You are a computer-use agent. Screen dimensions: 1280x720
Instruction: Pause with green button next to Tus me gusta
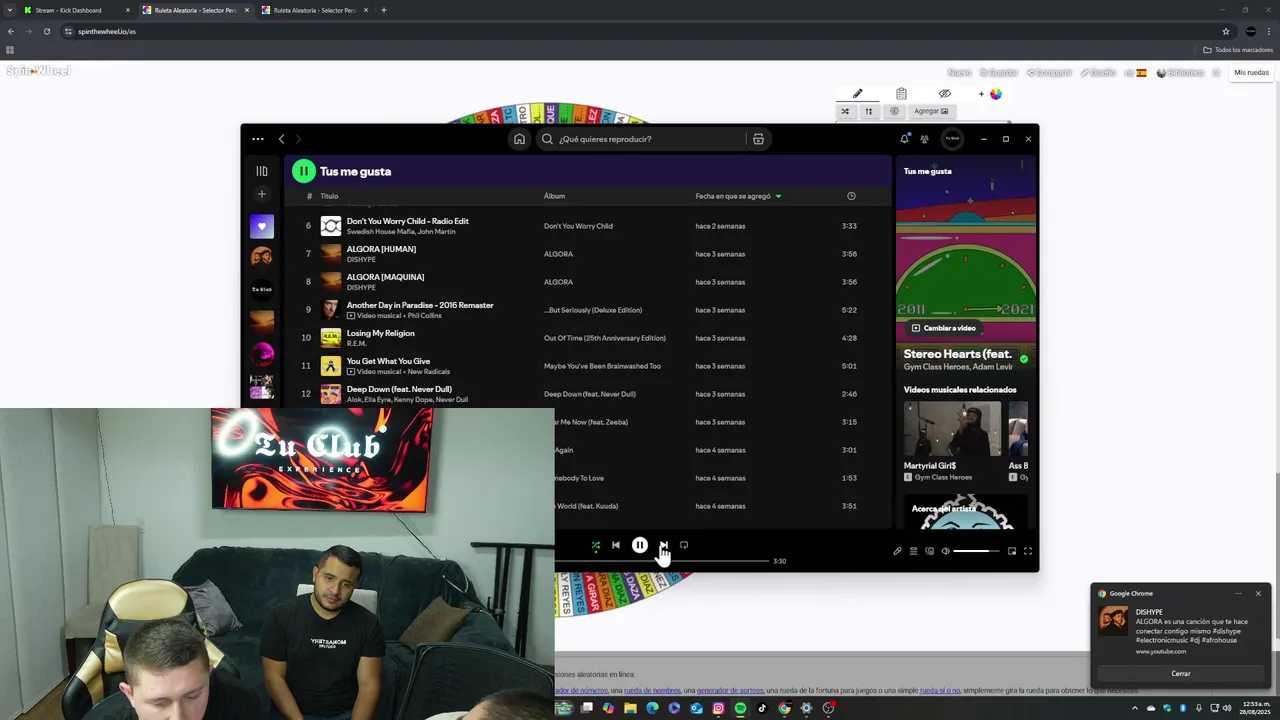click(x=303, y=171)
